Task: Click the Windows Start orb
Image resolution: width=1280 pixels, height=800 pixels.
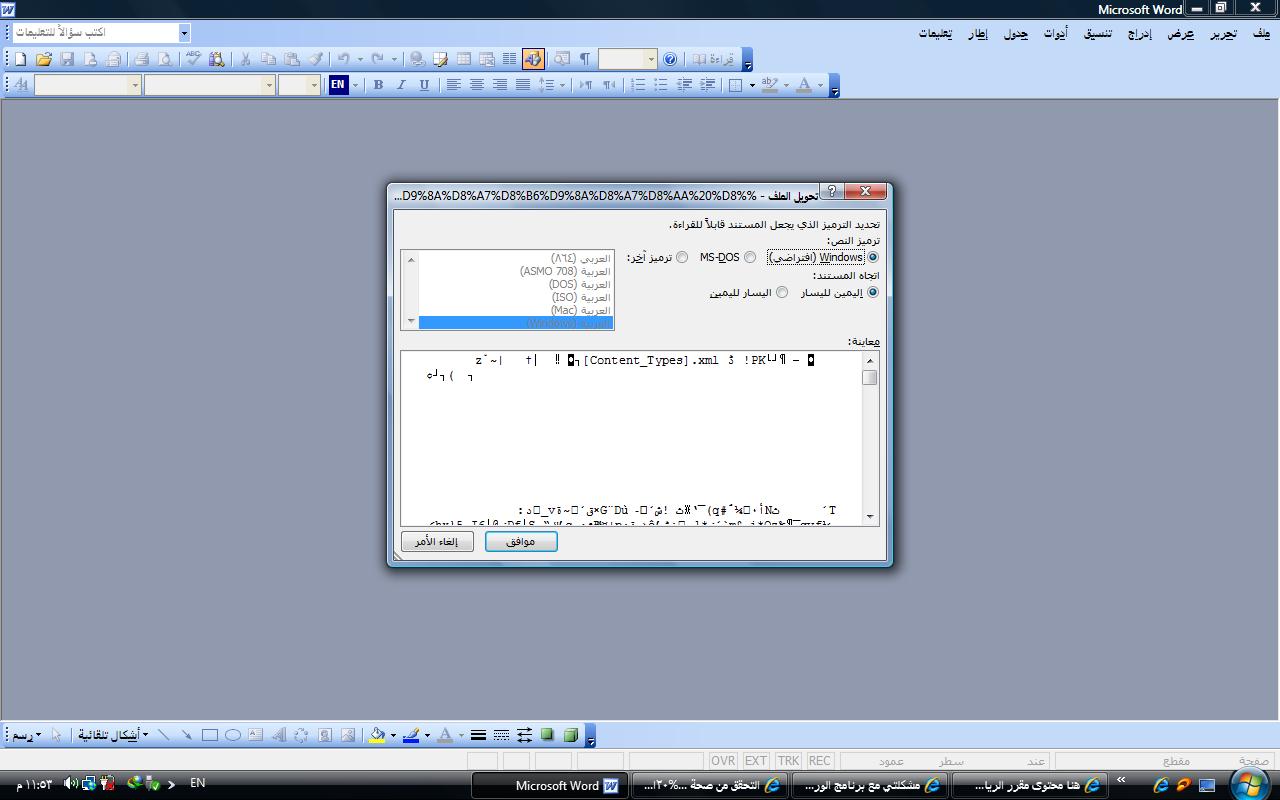Action: click(1250, 784)
